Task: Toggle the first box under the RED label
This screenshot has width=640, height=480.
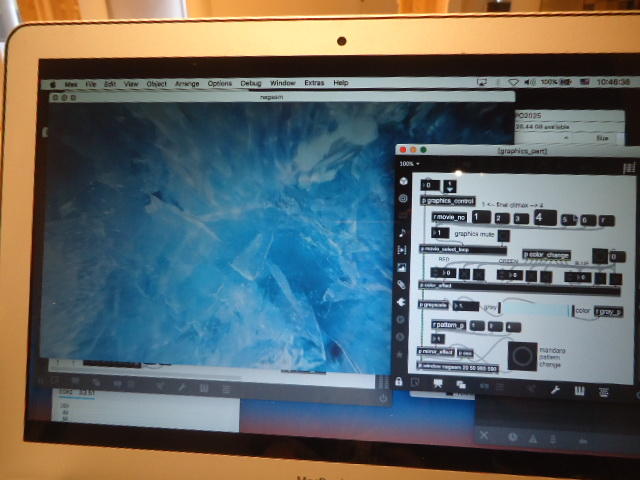Action: click(464, 274)
